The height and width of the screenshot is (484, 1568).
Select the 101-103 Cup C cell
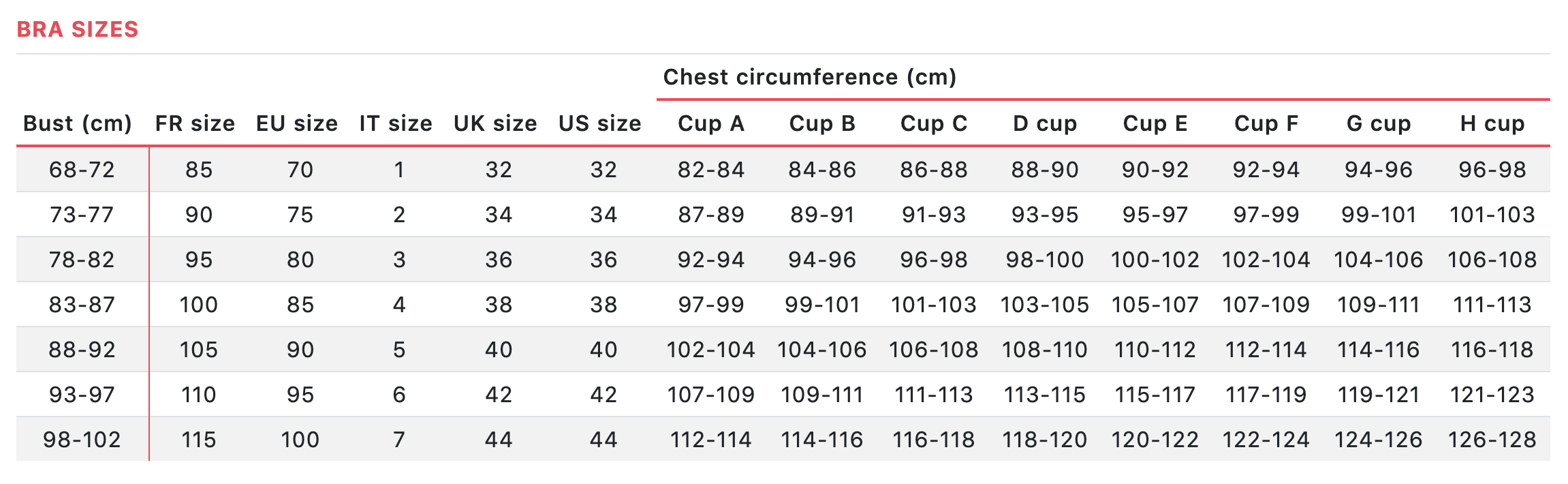[x=934, y=305]
